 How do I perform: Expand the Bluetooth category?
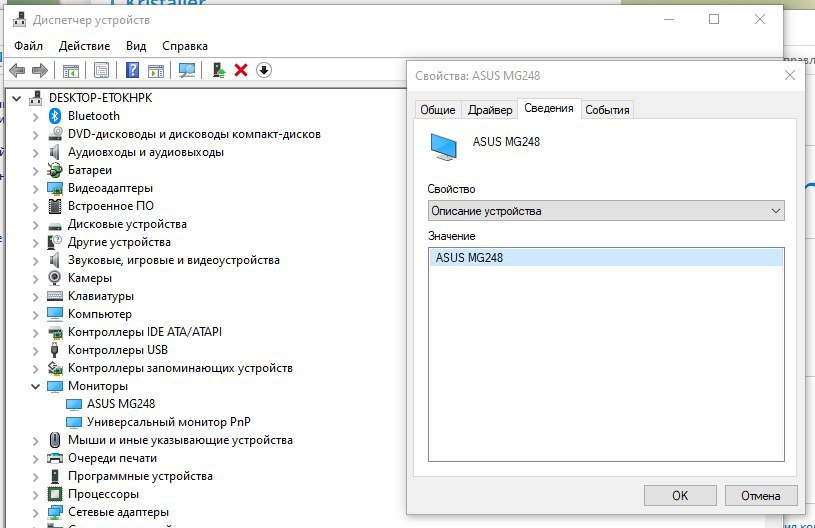click(35, 117)
